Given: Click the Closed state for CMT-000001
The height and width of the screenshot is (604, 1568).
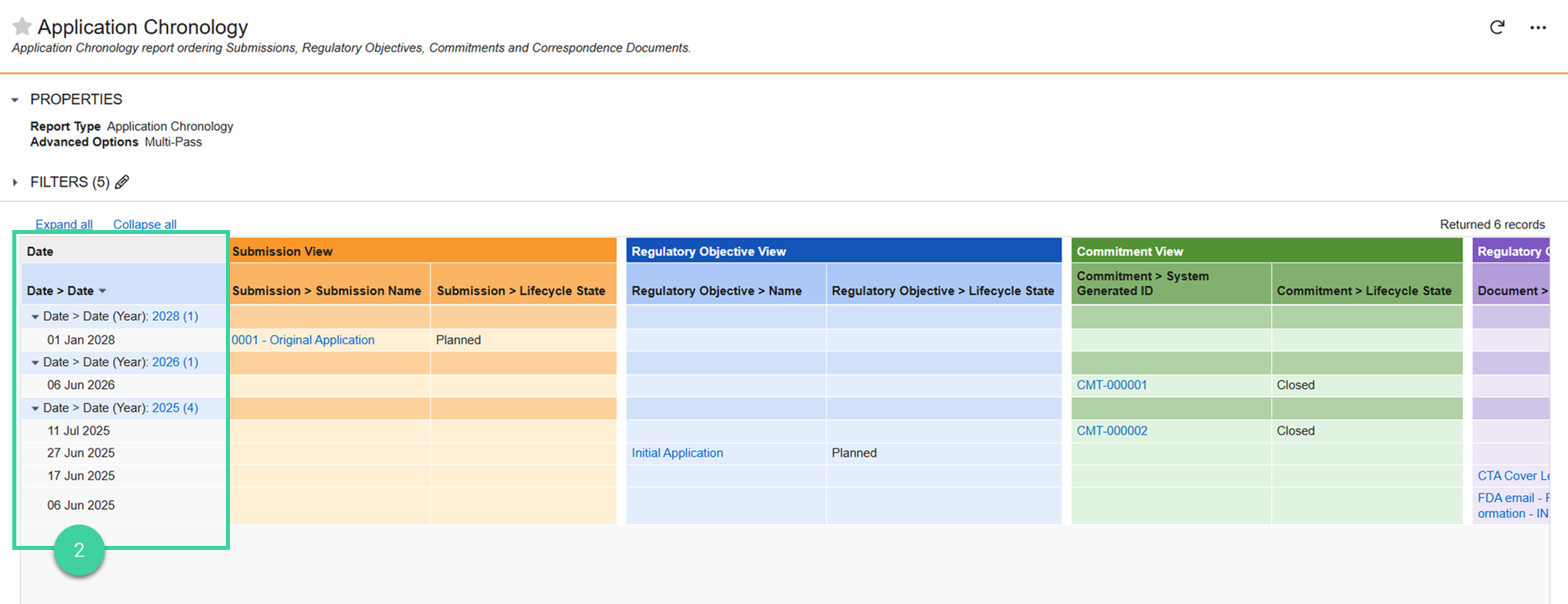Looking at the screenshot, I should pos(1295,385).
